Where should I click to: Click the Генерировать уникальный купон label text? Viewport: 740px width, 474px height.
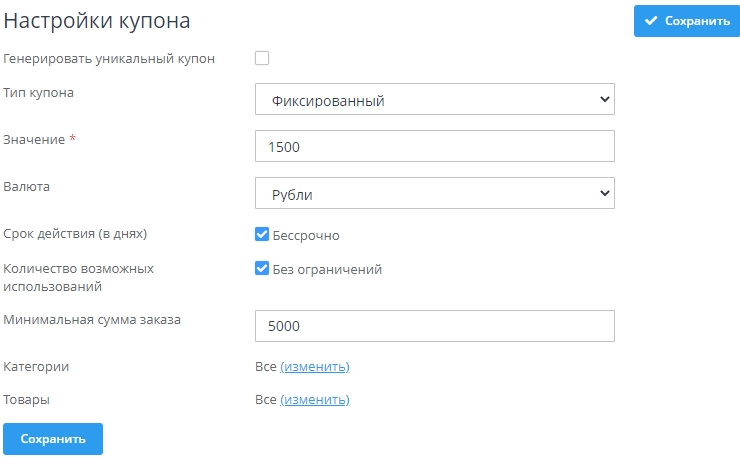109,59
